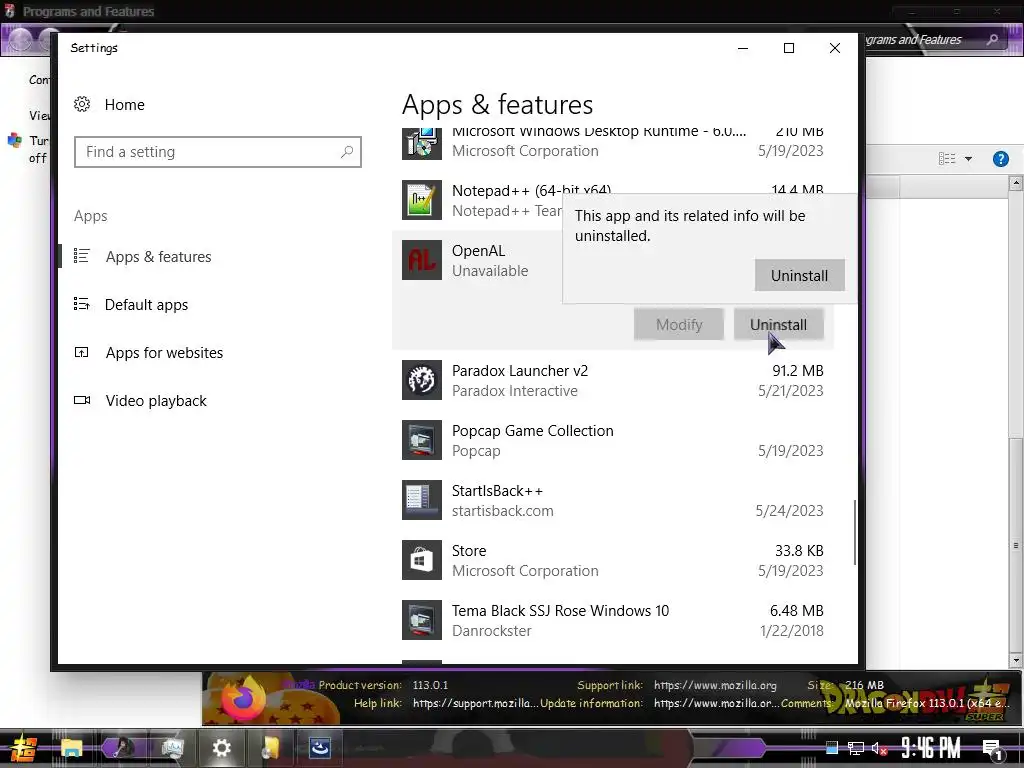
Task: Click the 113.0.1 product version value
Action: [430, 685]
